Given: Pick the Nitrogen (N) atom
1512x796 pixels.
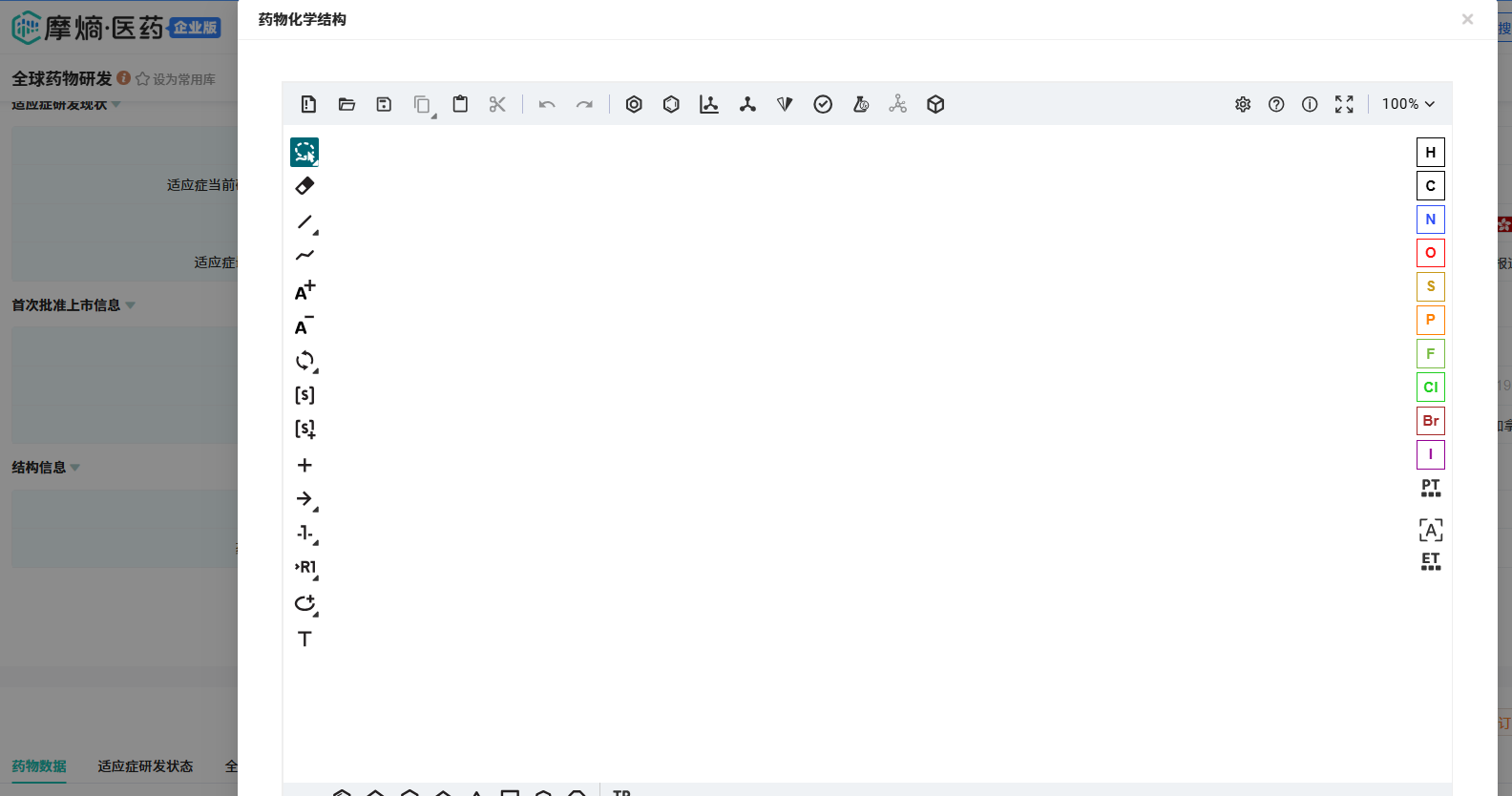Looking at the screenshot, I should tap(1430, 220).
